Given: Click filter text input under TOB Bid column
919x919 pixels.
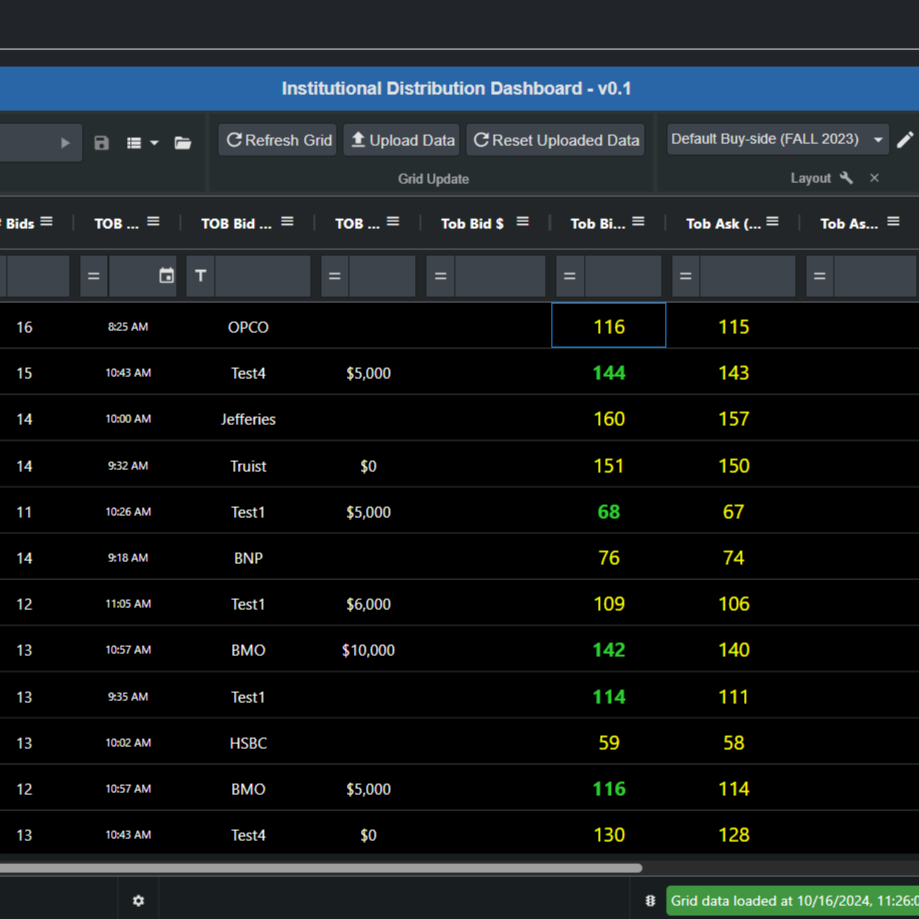Looking at the screenshot, I should (263, 276).
